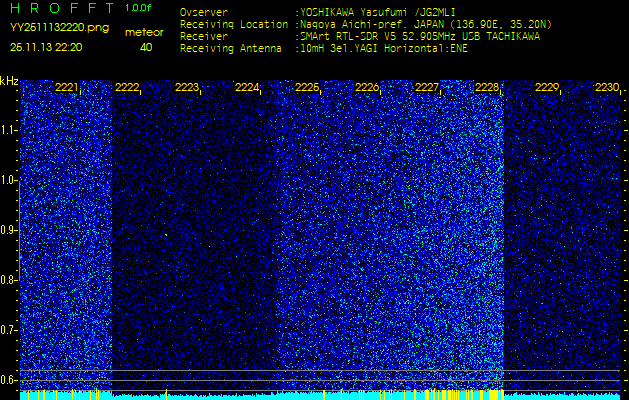This screenshot has width=629, height=400.
Task: Click the 10mH 3el.YAGI antenna value
Action: [x=383, y=49]
